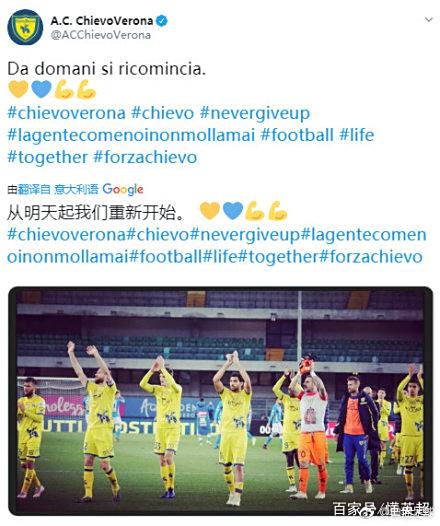Screen dimensions: 440x526
Task: Open the @ACChievoVerona handle
Action: click(101, 35)
